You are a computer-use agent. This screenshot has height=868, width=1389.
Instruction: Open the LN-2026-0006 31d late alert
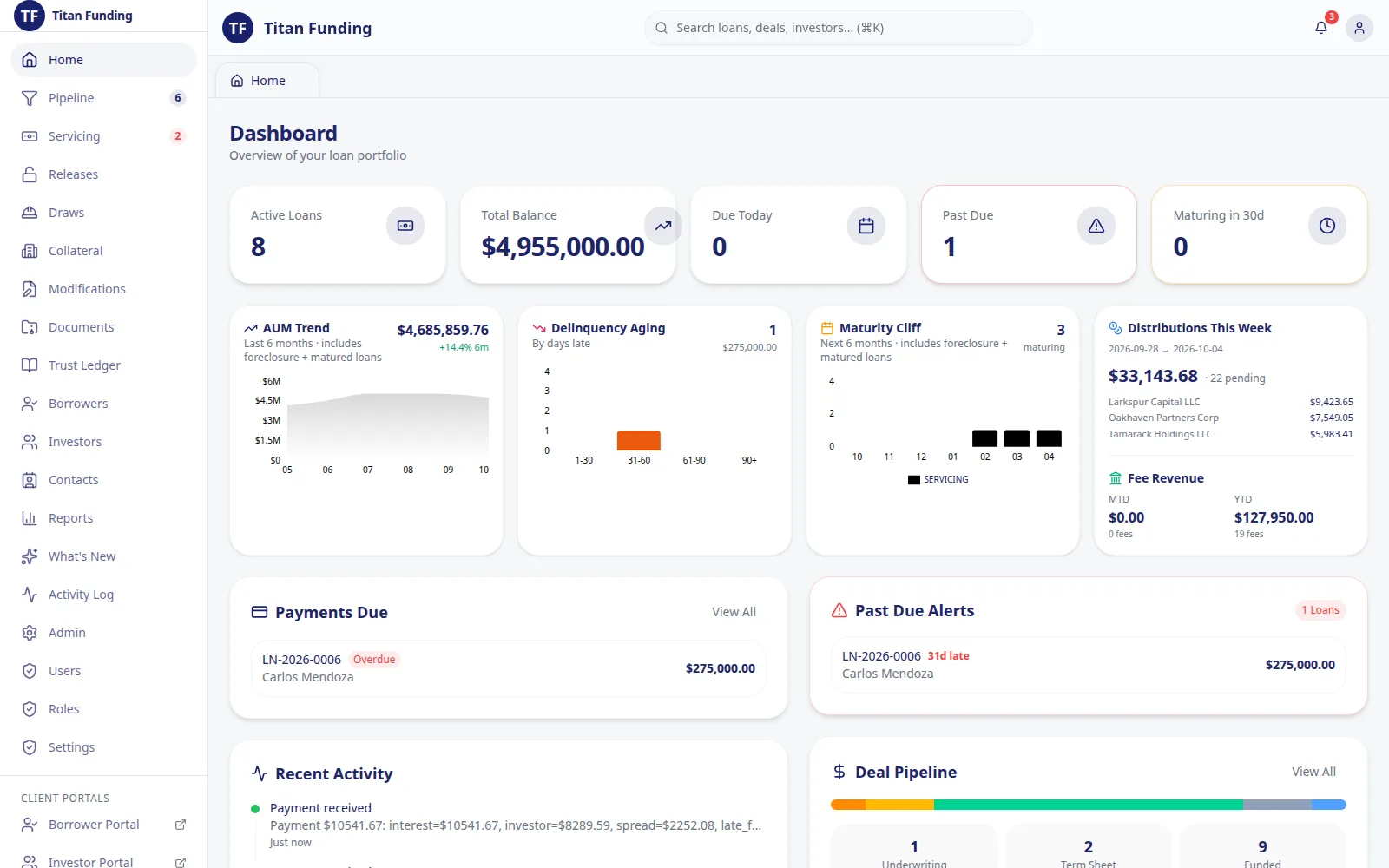pos(1089,665)
